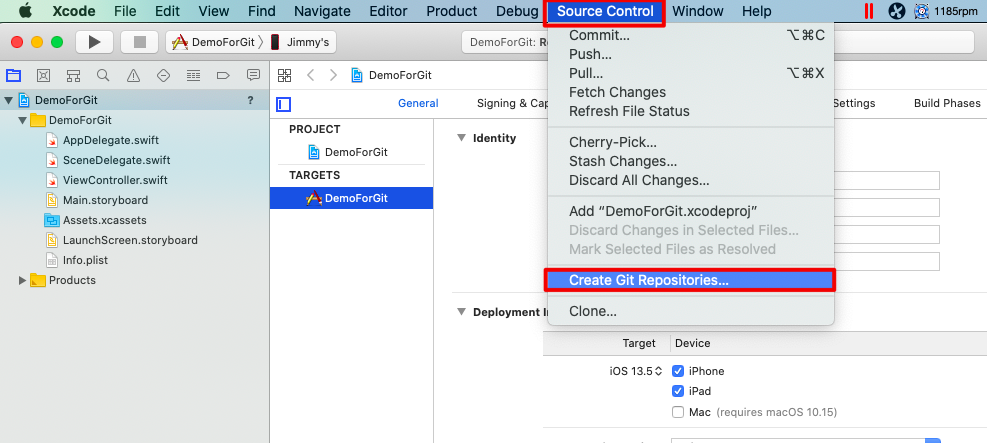Click the Stop button in toolbar

140,42
